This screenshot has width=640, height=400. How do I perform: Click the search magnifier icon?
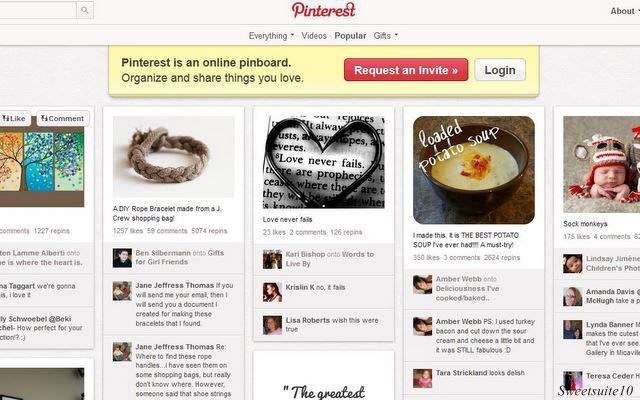84,10
